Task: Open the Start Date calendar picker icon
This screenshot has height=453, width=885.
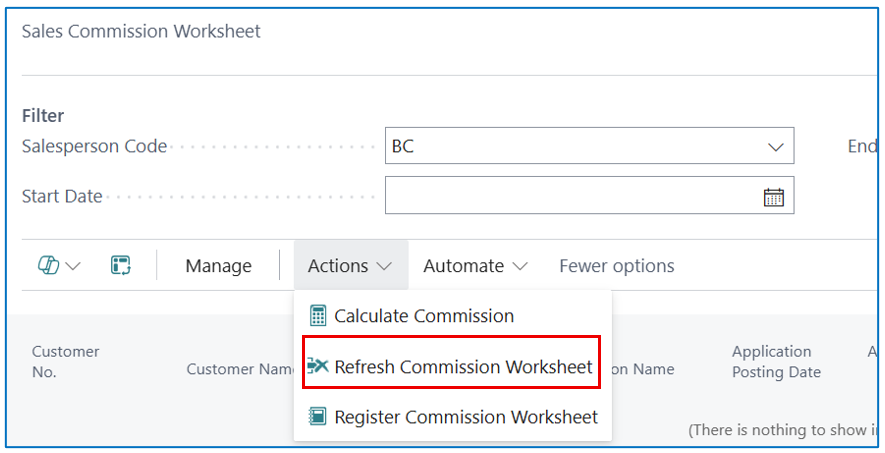Action: [773, 197]
